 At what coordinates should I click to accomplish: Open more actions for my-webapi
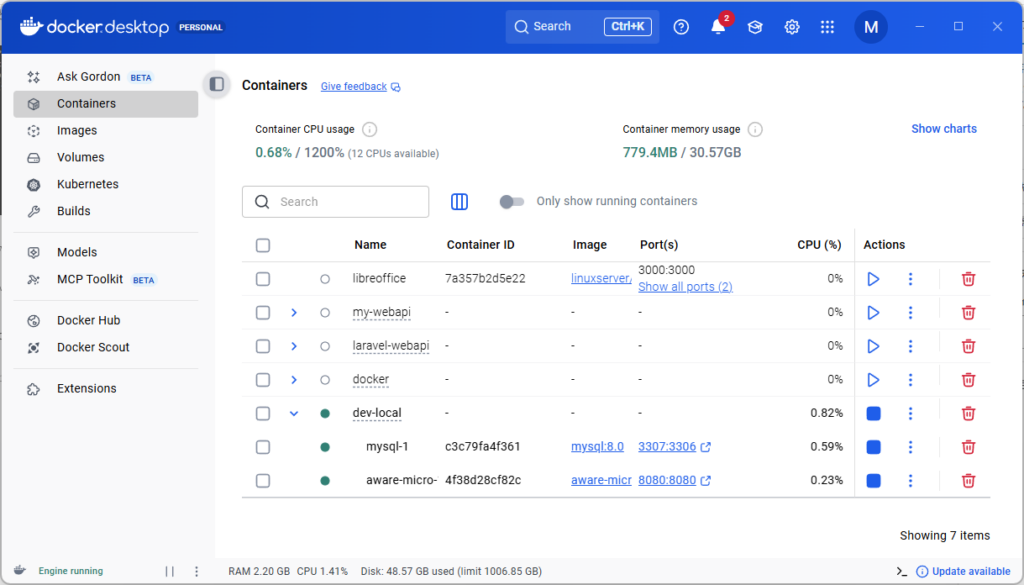tap(910, 313)
